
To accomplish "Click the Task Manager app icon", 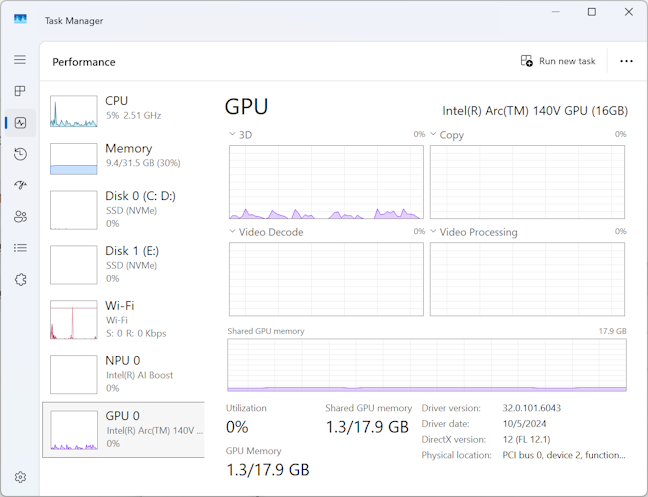I will tap(20, 19).
